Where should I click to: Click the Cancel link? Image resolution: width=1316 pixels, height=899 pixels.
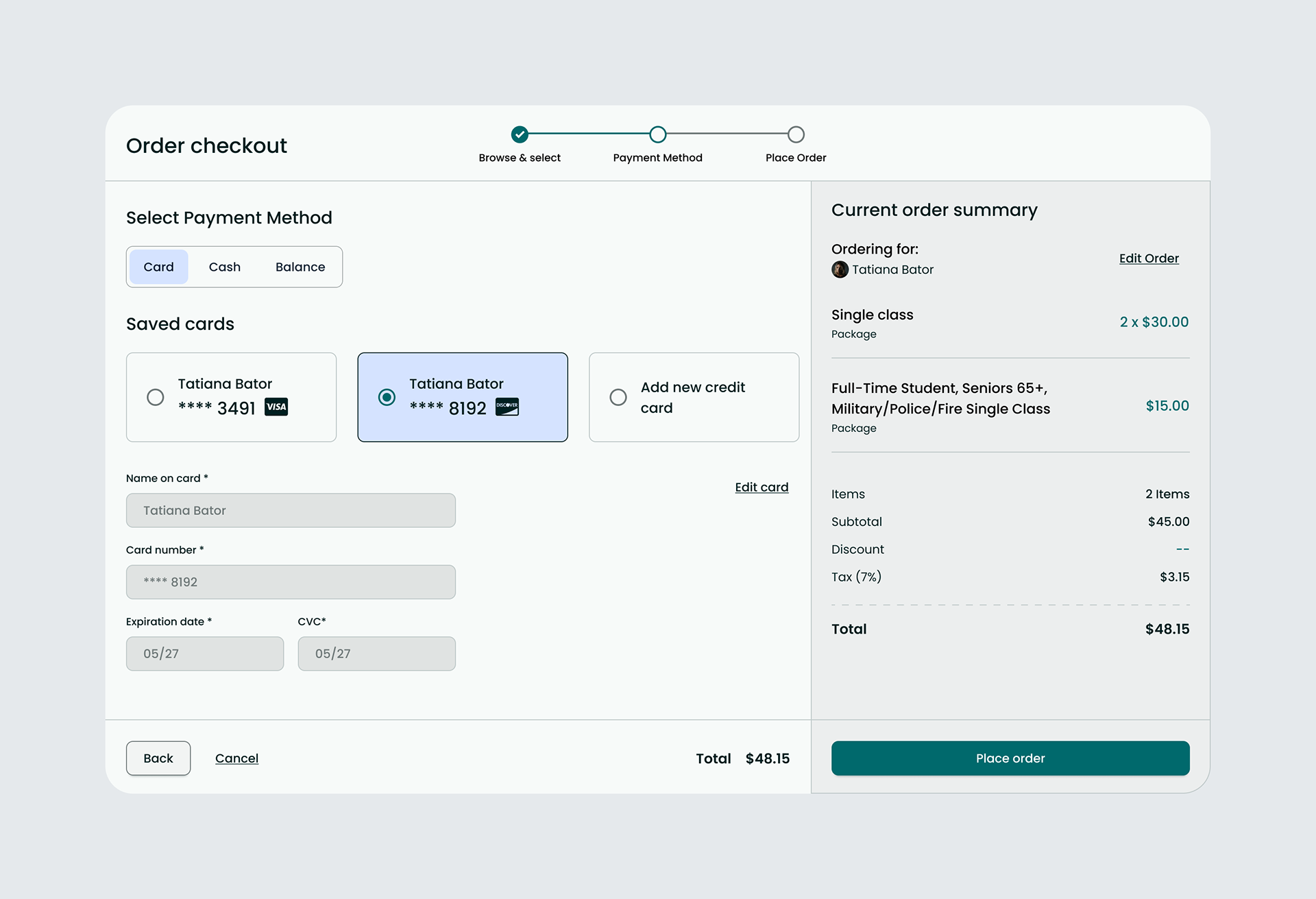pyautogui.click(x=236, y=758)
